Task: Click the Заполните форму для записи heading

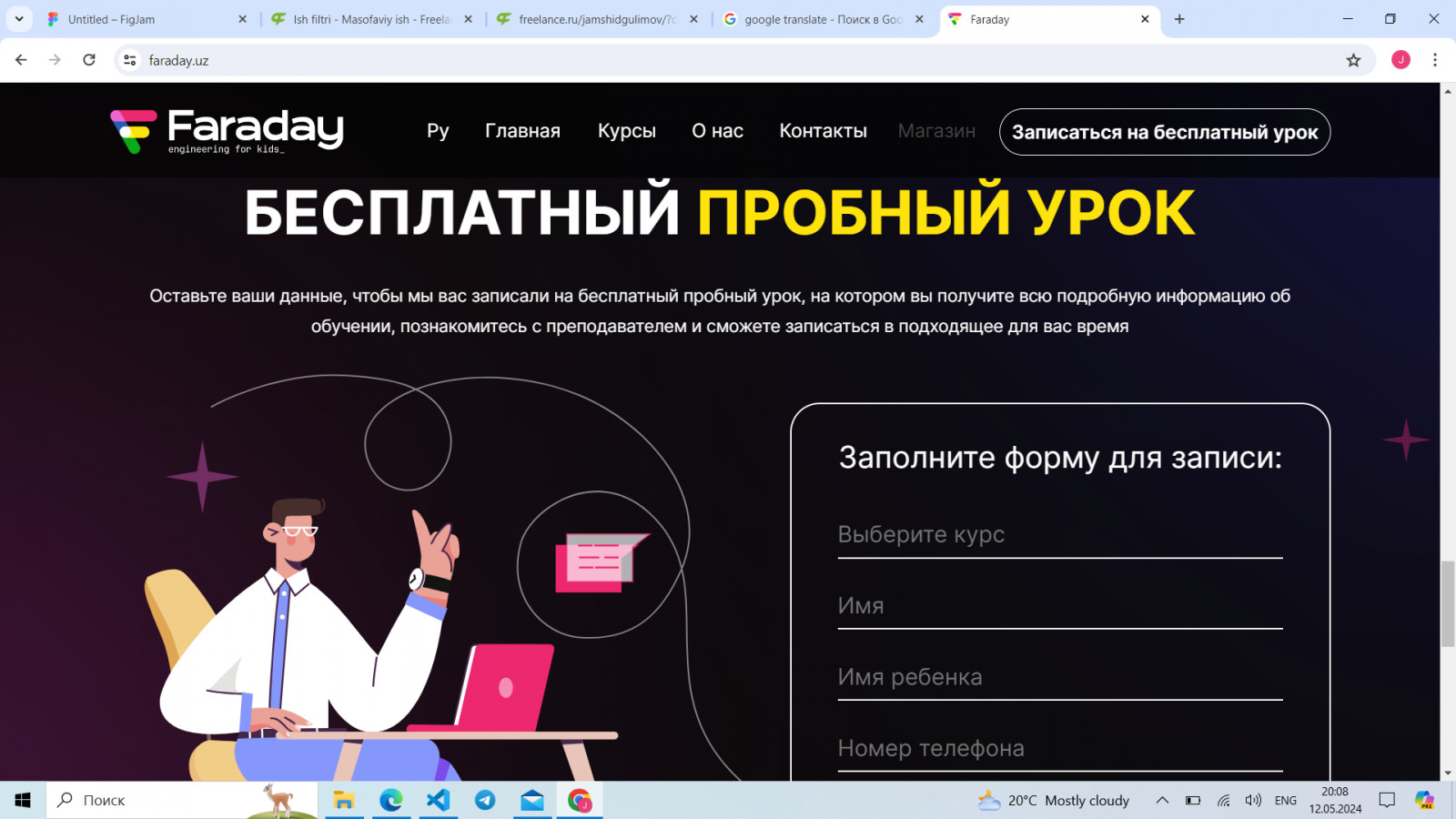Action: [x=1060, y=457]
